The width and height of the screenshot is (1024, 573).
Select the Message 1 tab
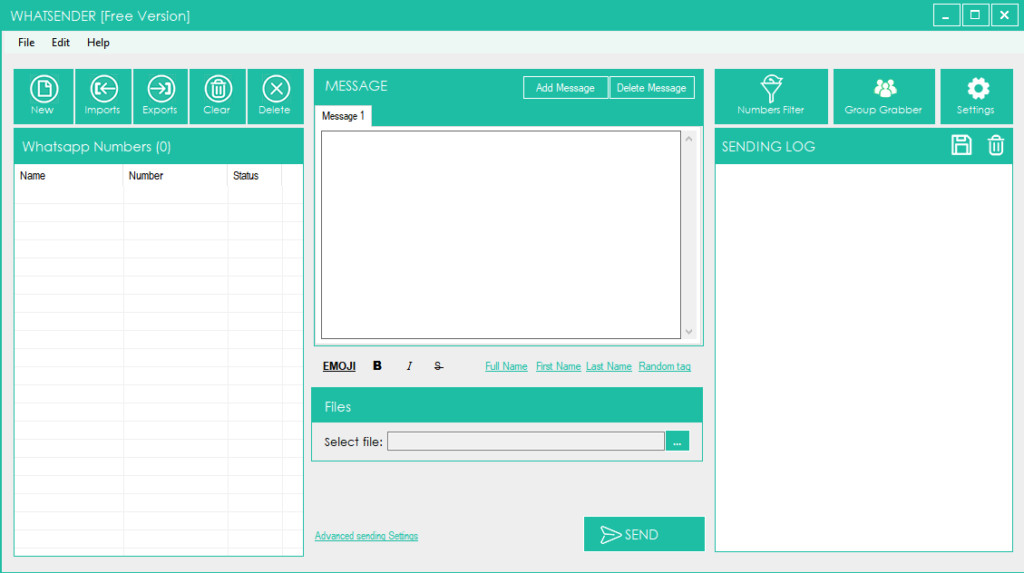coord(344,116)
